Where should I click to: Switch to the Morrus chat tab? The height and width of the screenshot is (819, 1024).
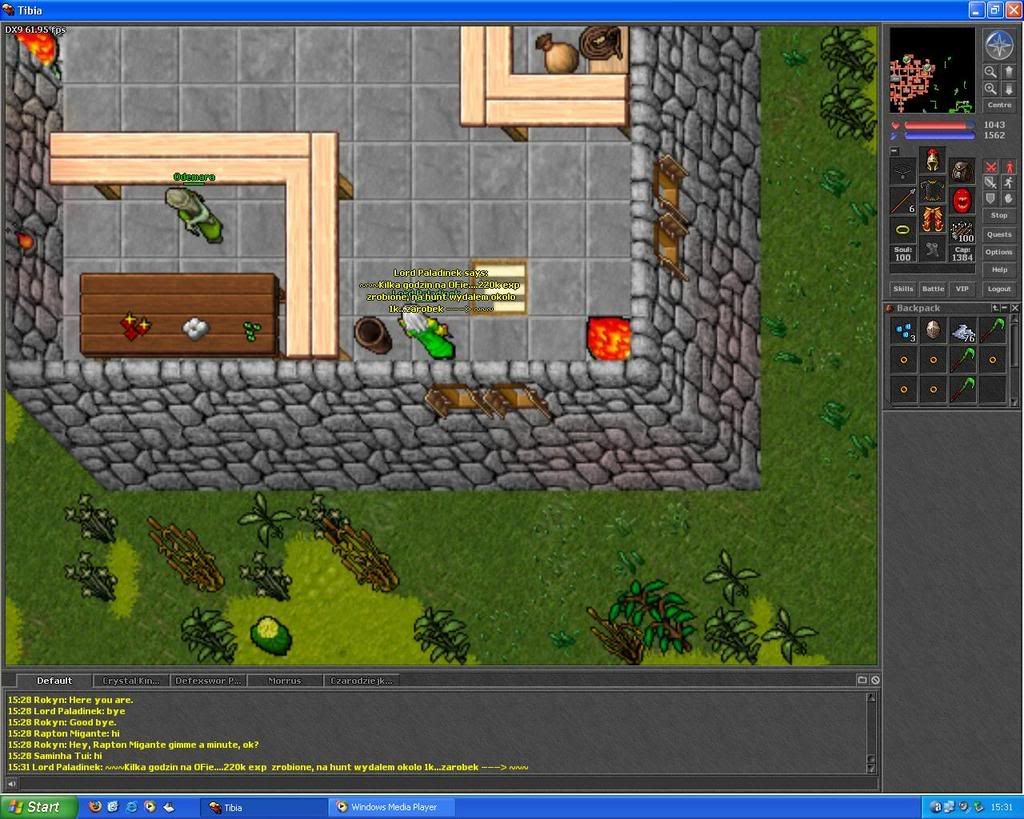tap(285, 681)
